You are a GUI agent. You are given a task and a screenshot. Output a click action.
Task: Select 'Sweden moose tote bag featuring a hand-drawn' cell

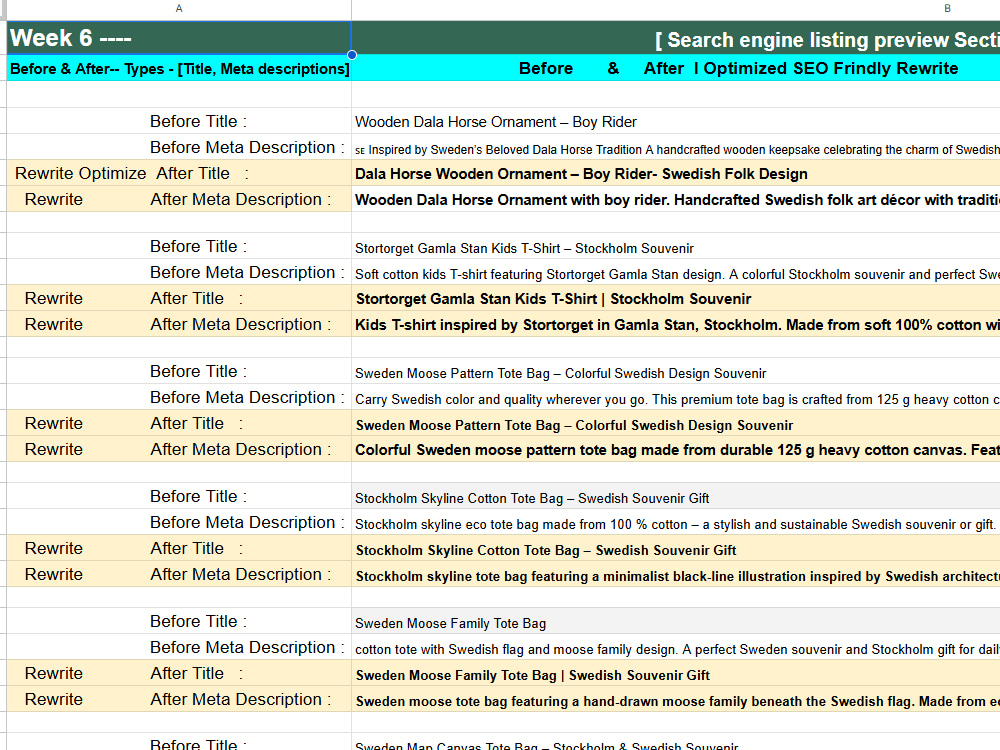675,700
